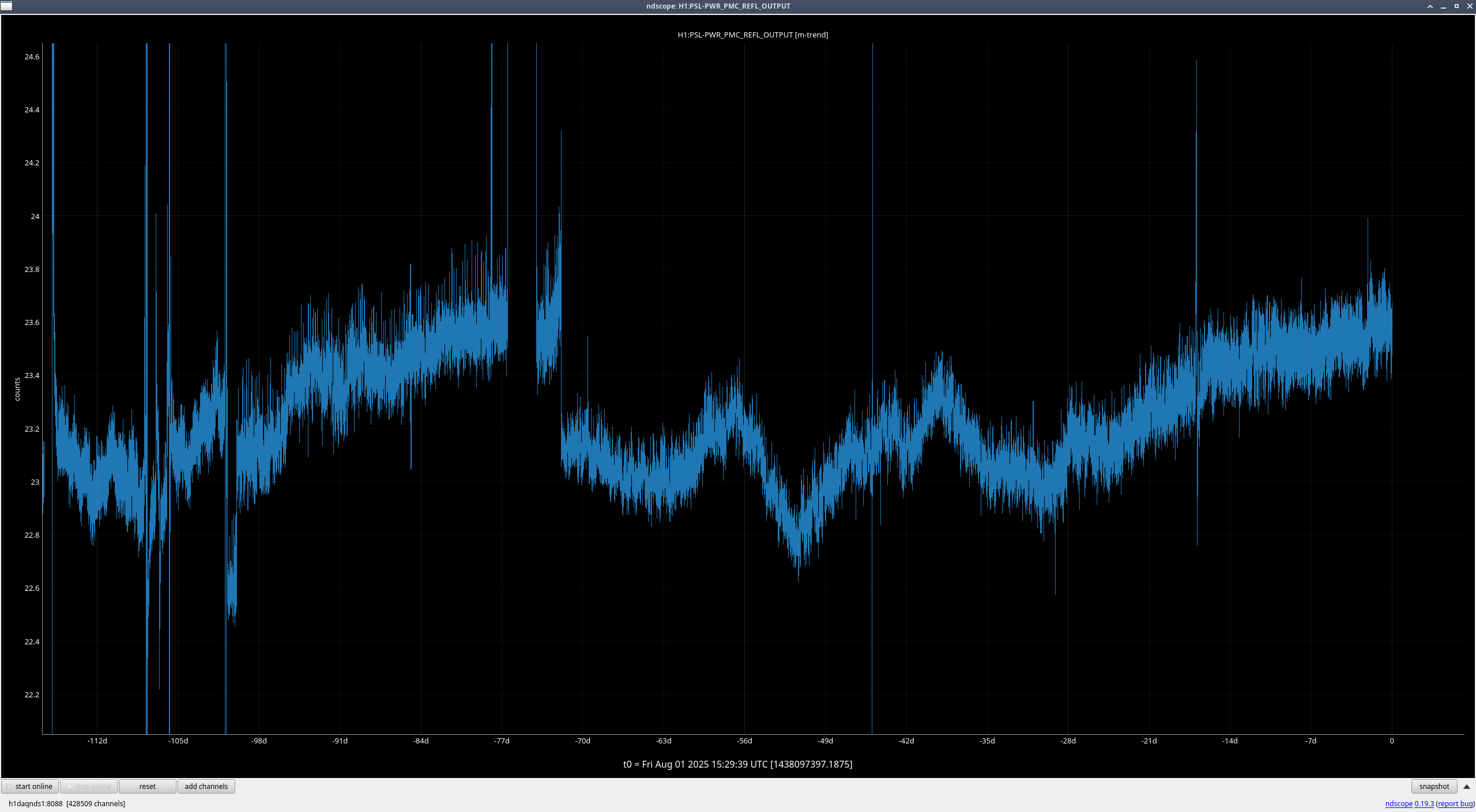The image size is (1476, 812).
Task: Click the 24.6 y-axis tick label
Action: [x=32, y=56]
